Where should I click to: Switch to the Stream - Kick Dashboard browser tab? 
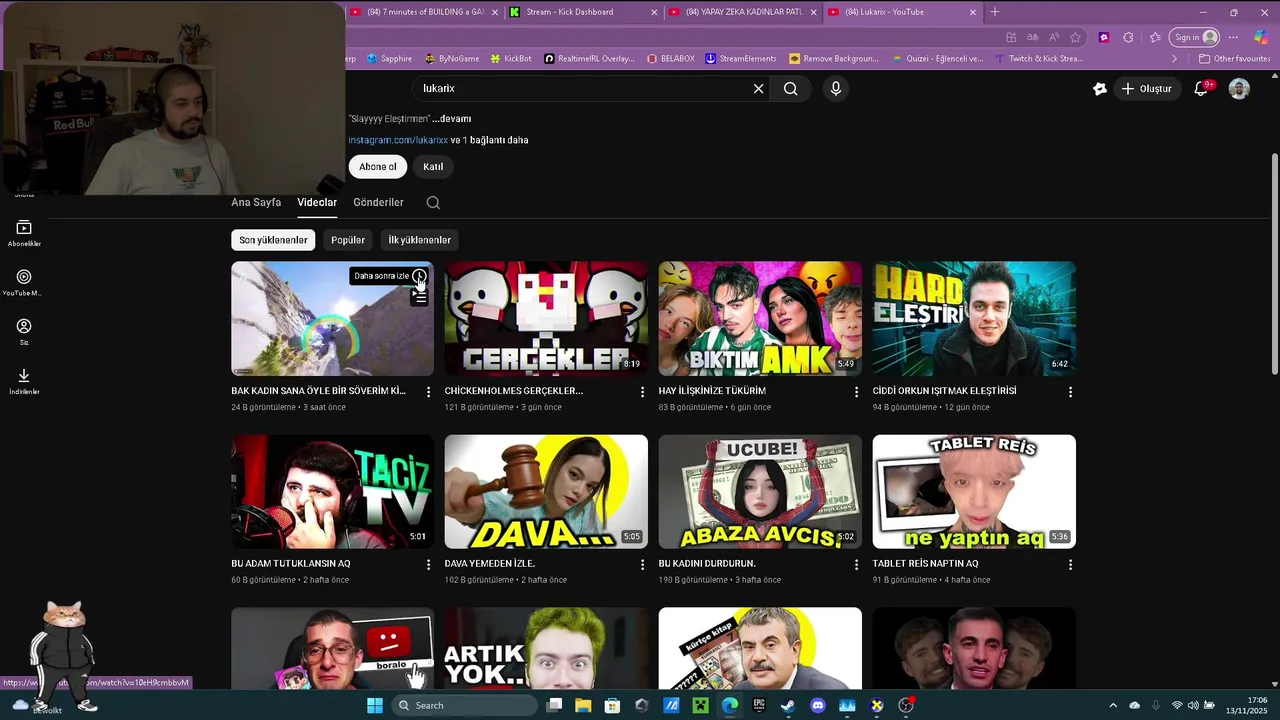tap(582, 12)
